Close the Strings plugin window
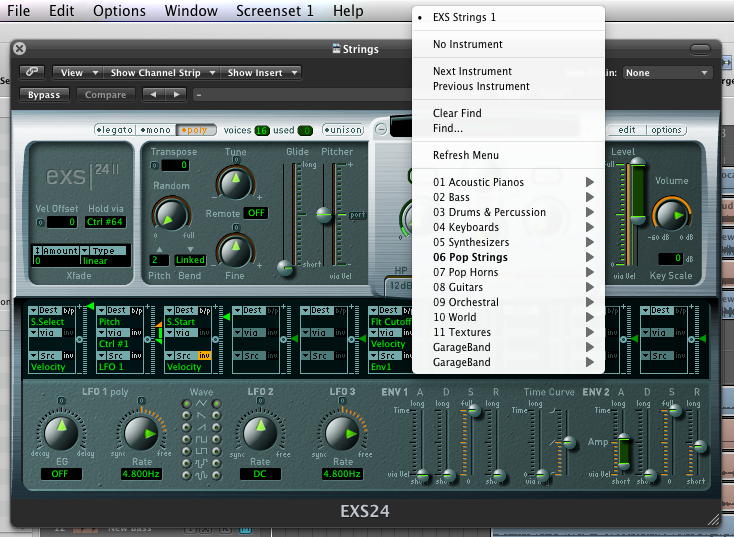Viewport: 734px width, 537px height. coord(20,48)
